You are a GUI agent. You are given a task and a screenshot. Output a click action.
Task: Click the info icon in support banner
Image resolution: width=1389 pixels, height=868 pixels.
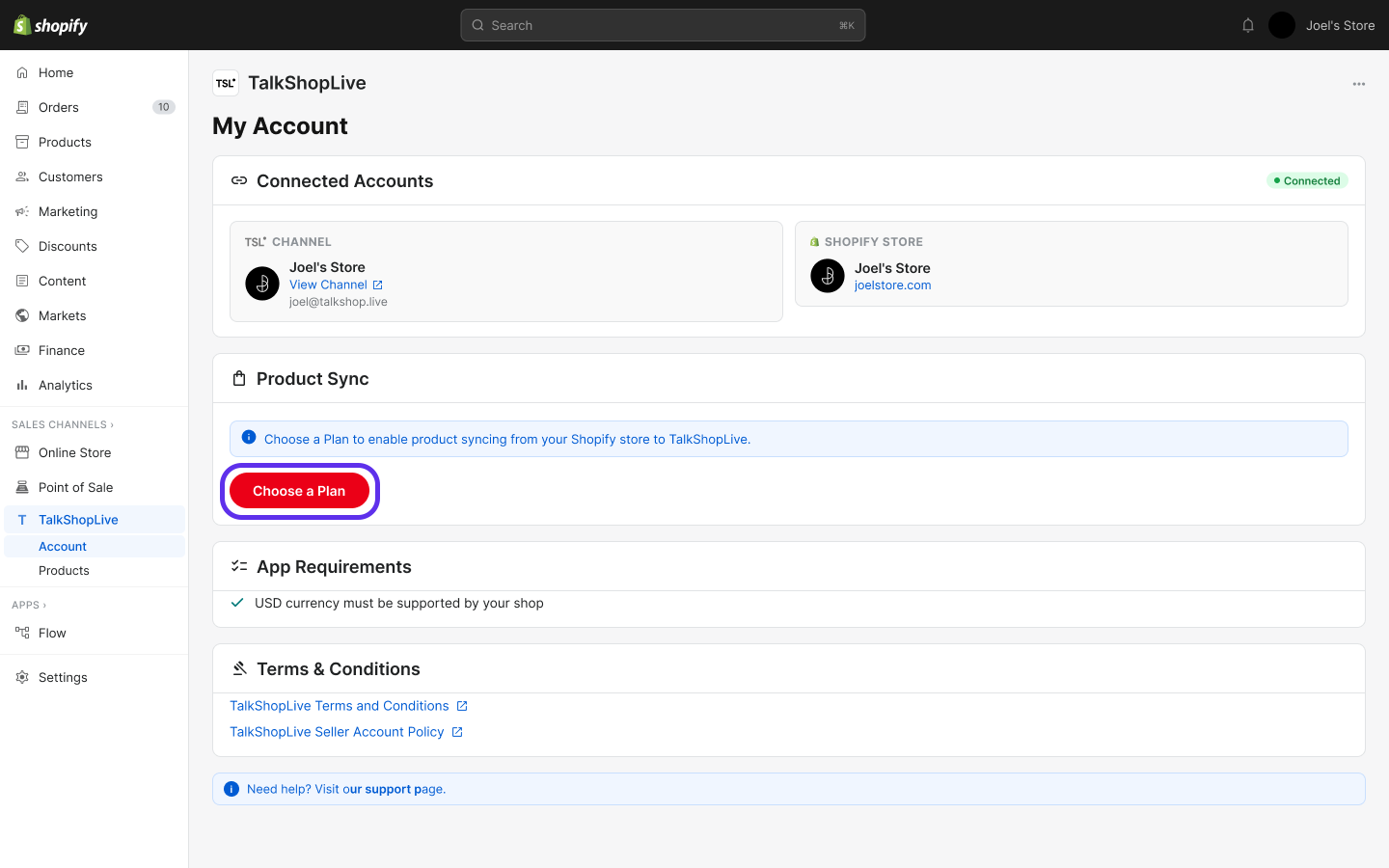[231, 789]
